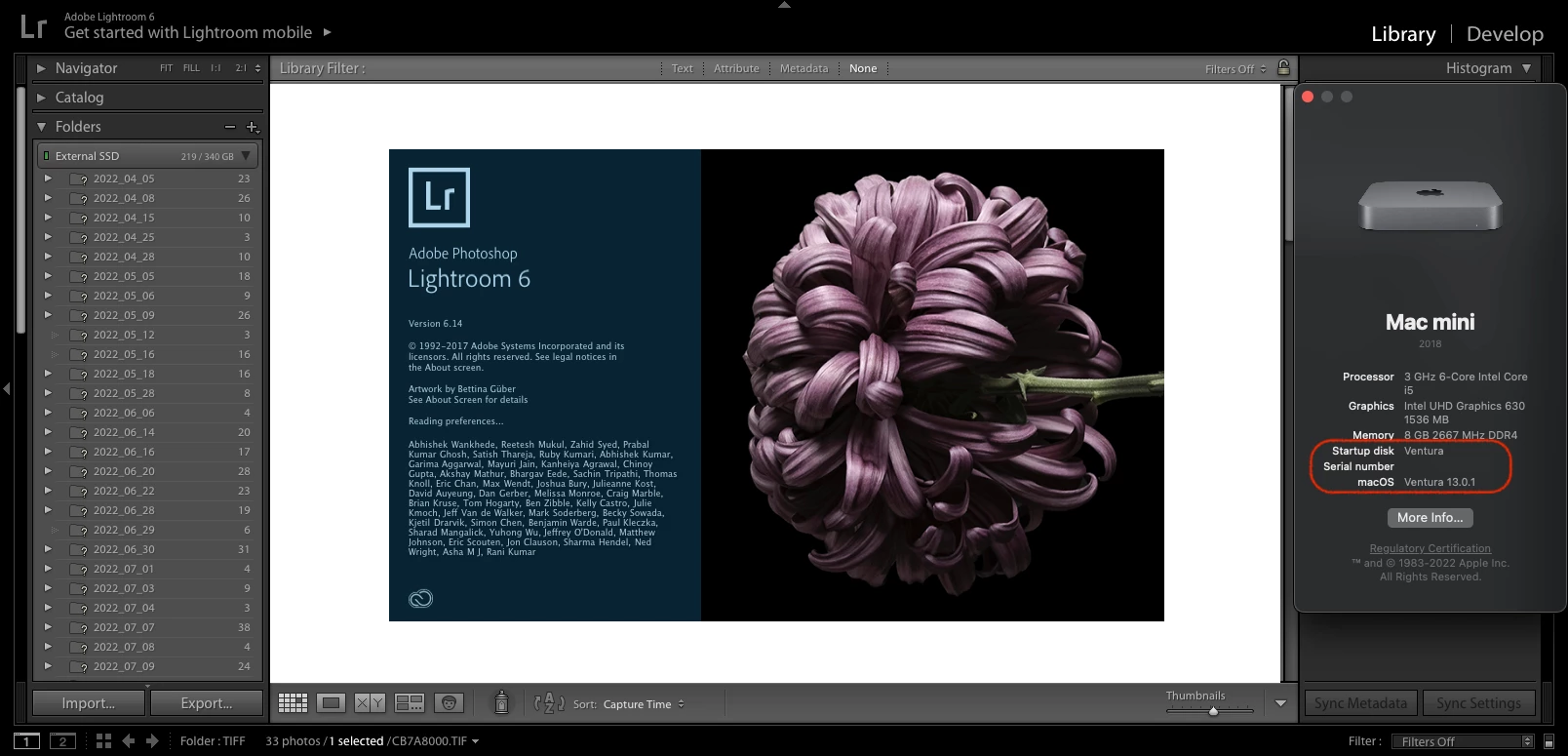Open Filters Off dropdown at bottom right
This screenshot has height=756, width=1568.
click(1463, 742)
